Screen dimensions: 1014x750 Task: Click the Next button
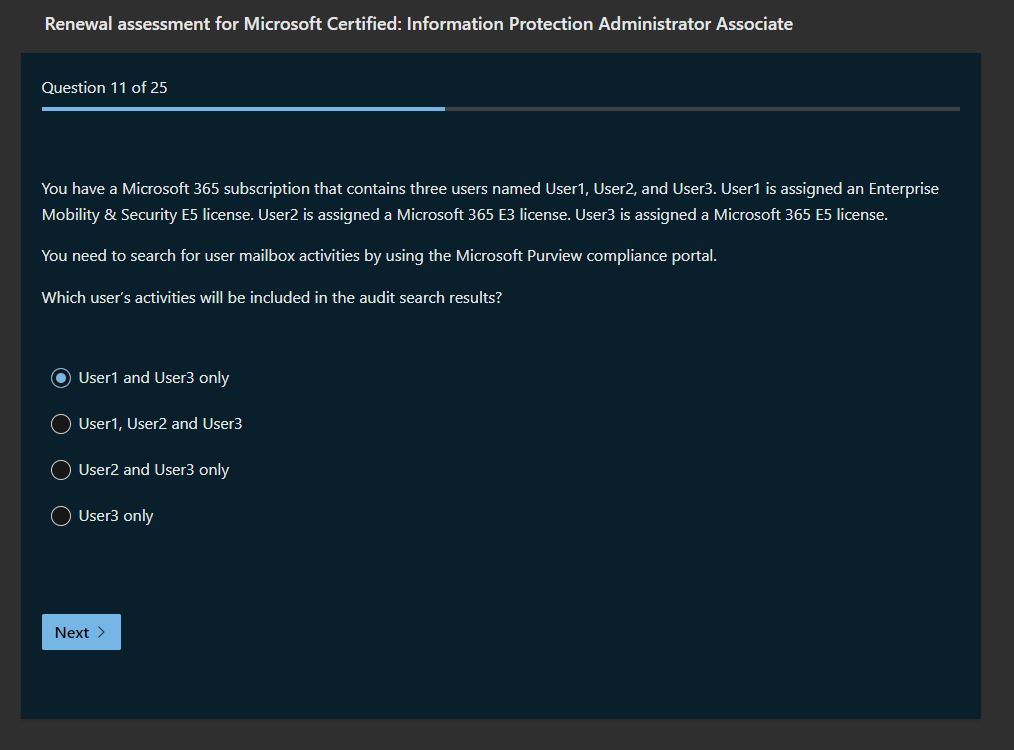click(80, 632)
